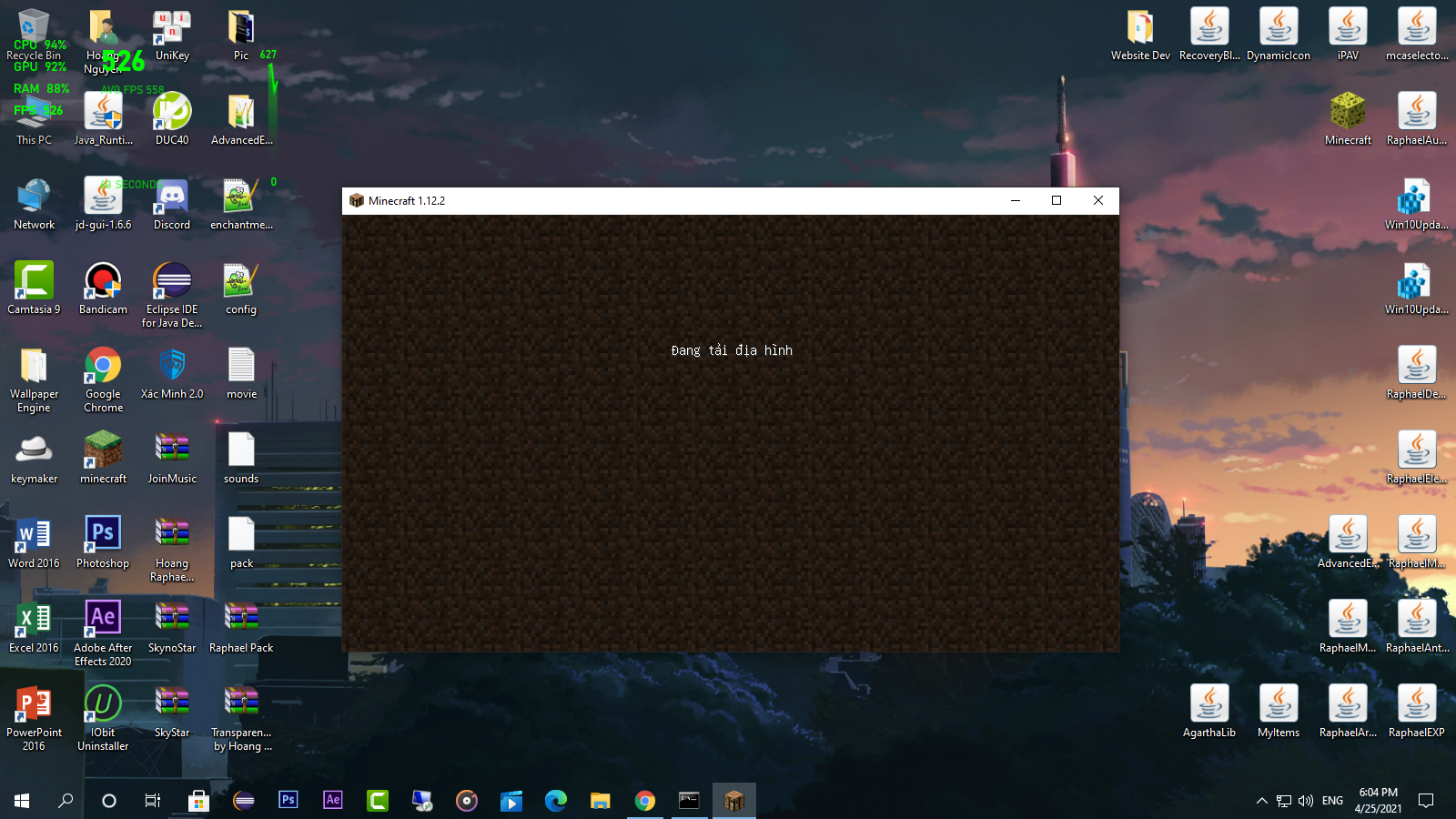Open the volume control in the tray
The image size is (1456, 819).
[x=1306, y=801]
